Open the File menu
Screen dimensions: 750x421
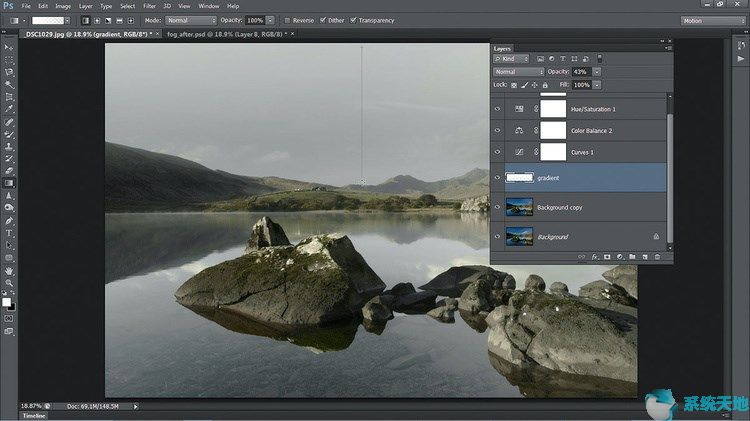click(x=26, y=6)
